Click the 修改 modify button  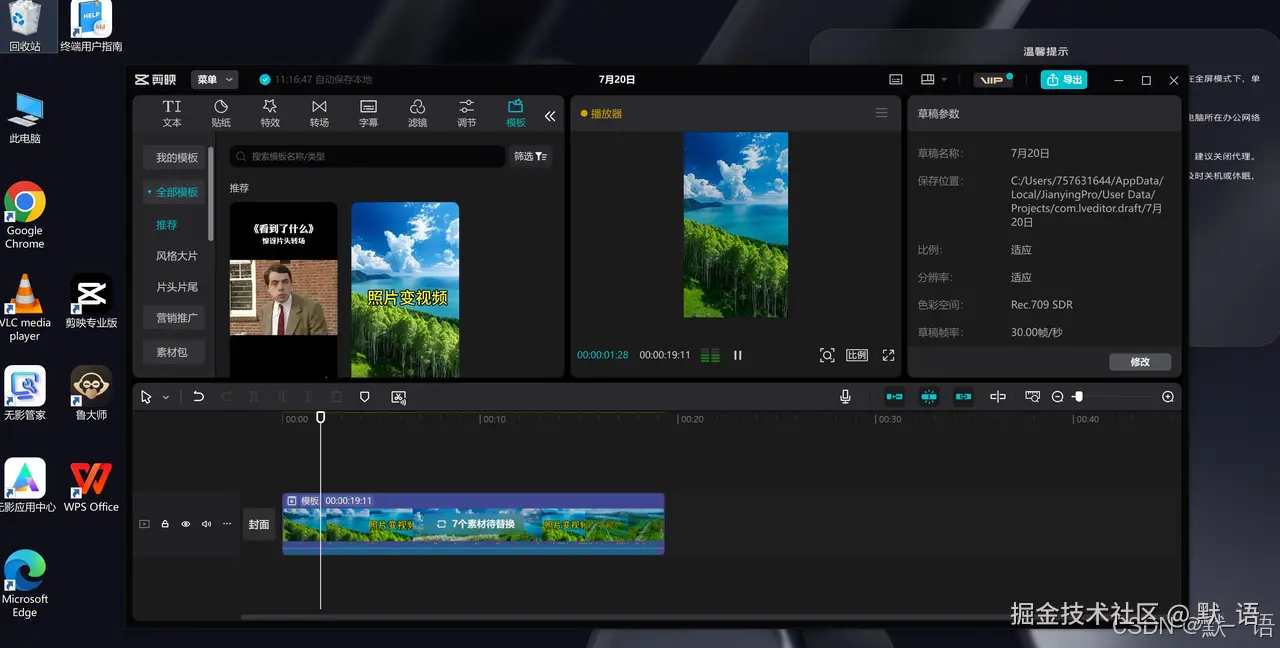point(1140,362)
